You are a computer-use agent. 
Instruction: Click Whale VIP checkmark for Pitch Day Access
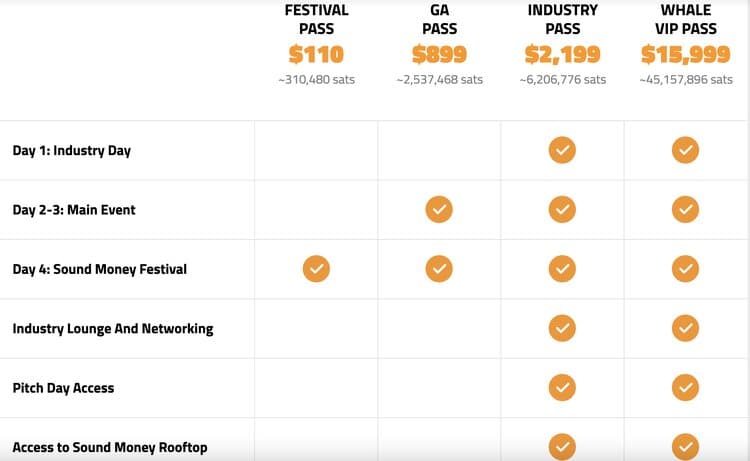[685, 387]
